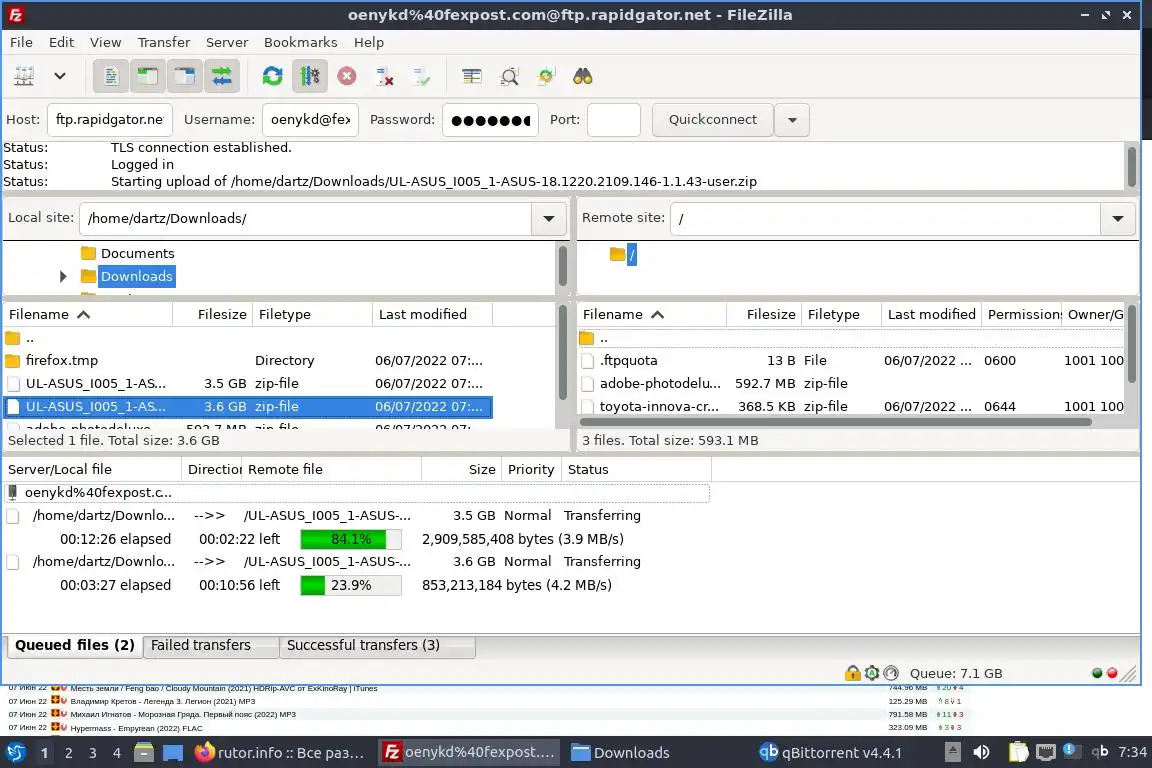Screen dimensions: 1152x768
Task: Click the taskbar volume speaker icon
Action: pyautogui.click(x=982, y=753)
